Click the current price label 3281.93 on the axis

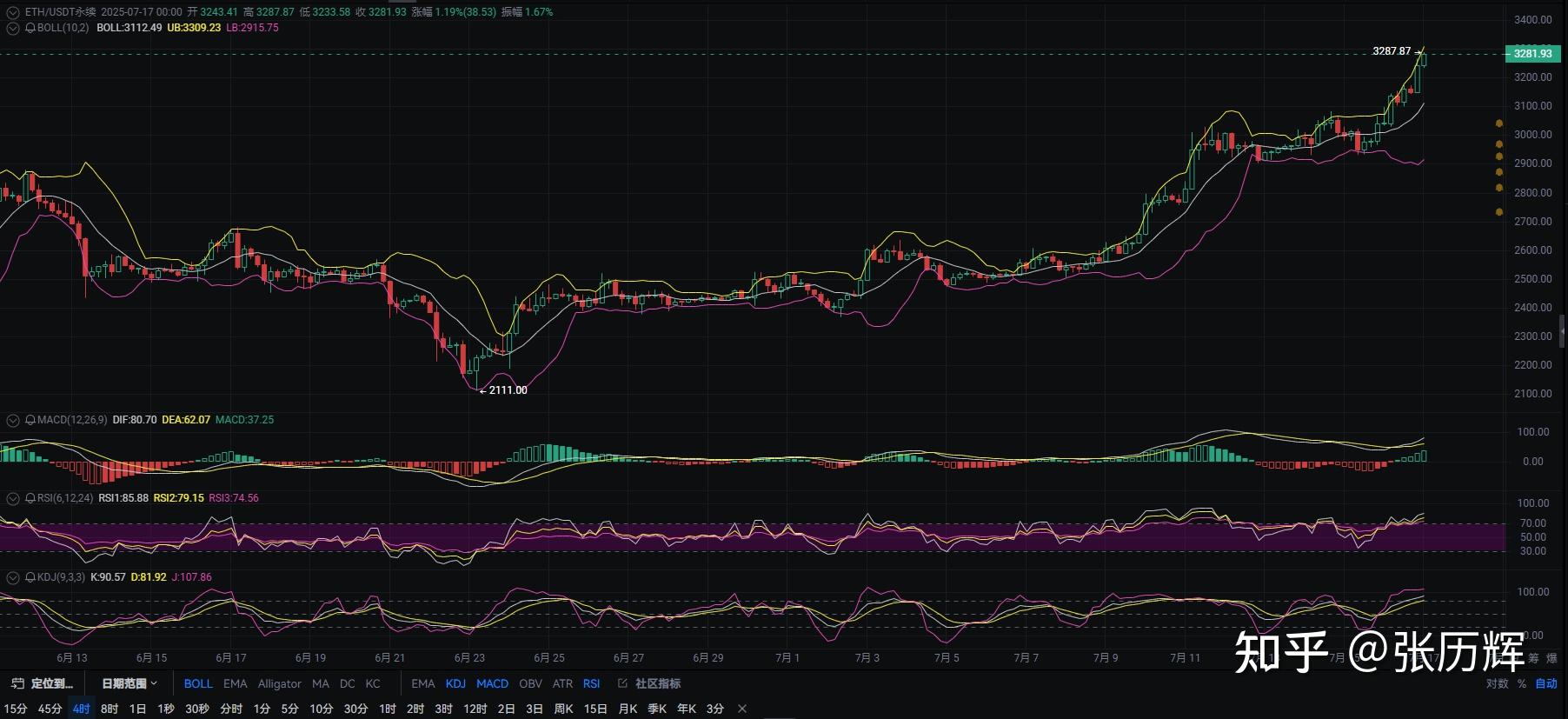pyautogui.click(x=1531, y=54)
